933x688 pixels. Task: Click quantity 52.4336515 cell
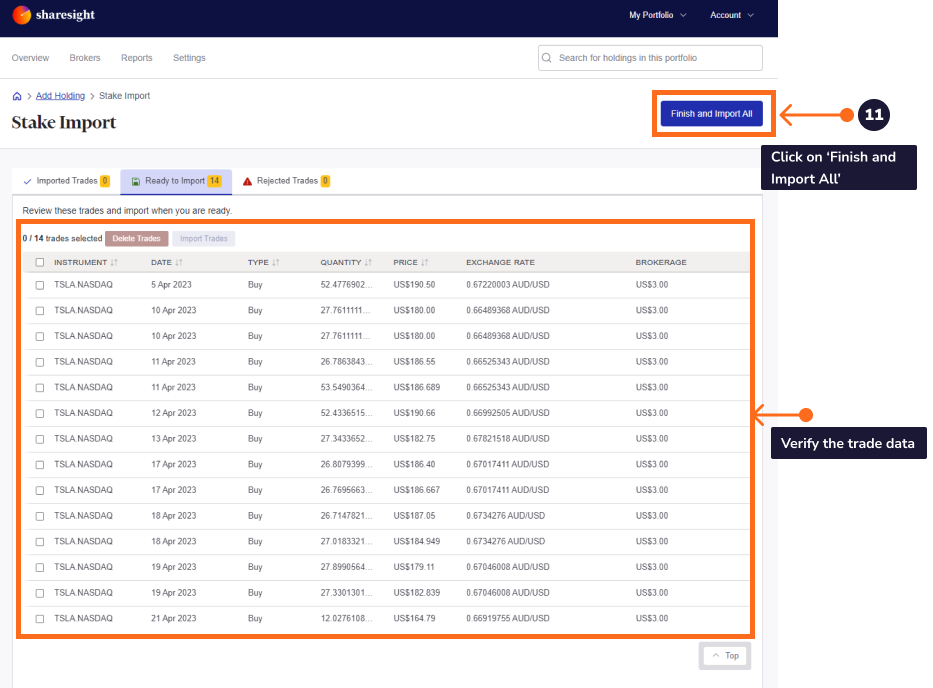(346, 413)
